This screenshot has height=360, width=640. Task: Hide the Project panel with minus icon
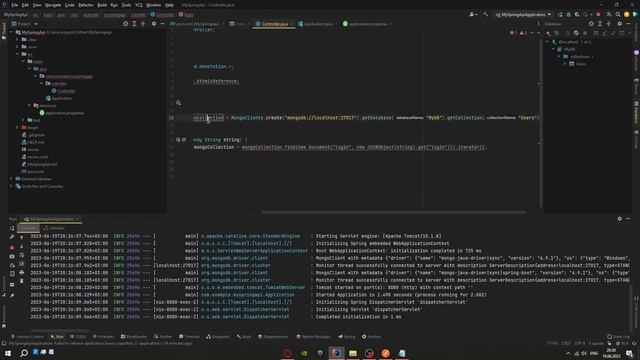tap(162, 24)
